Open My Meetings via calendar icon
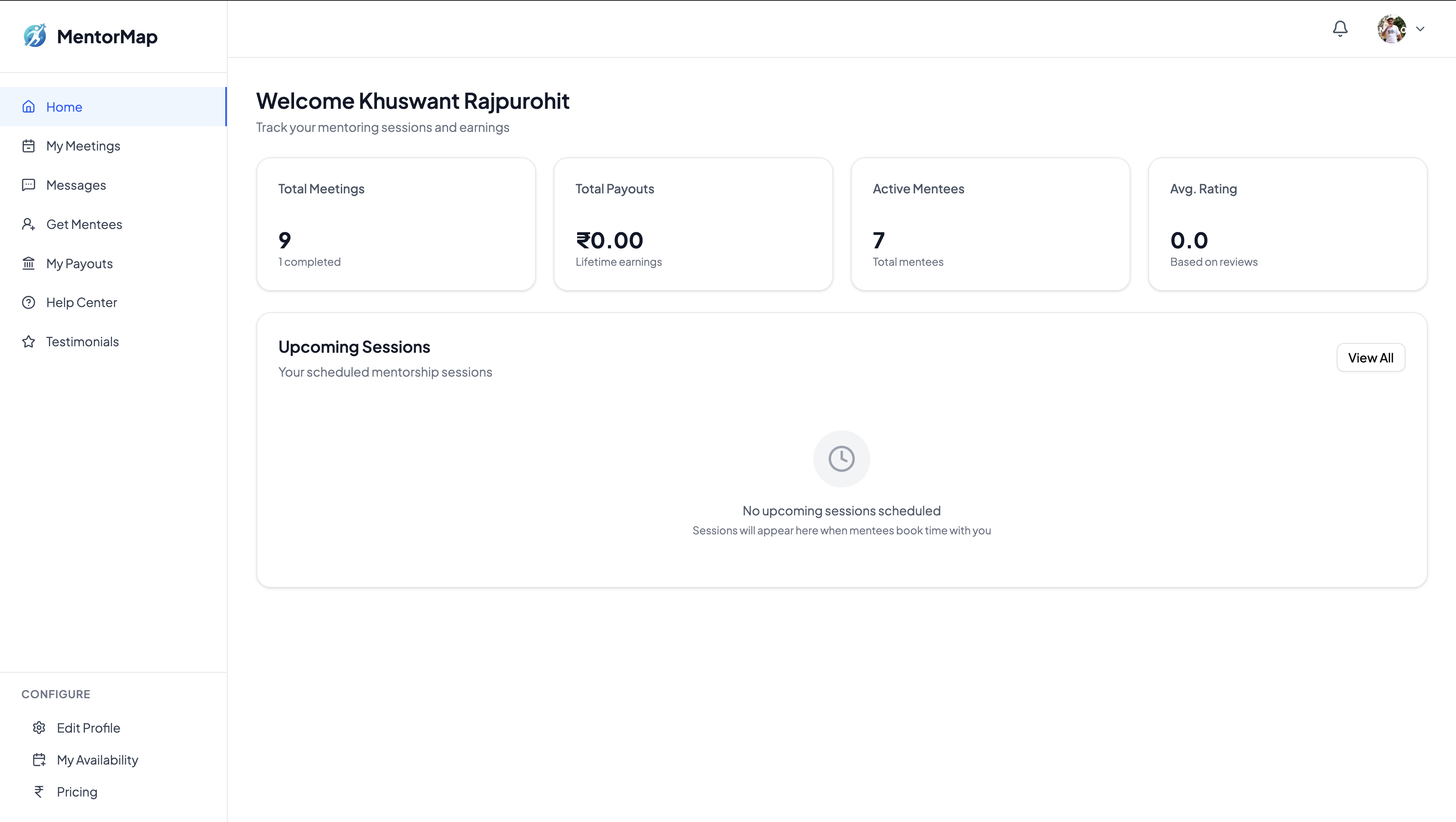 point(29,146)
